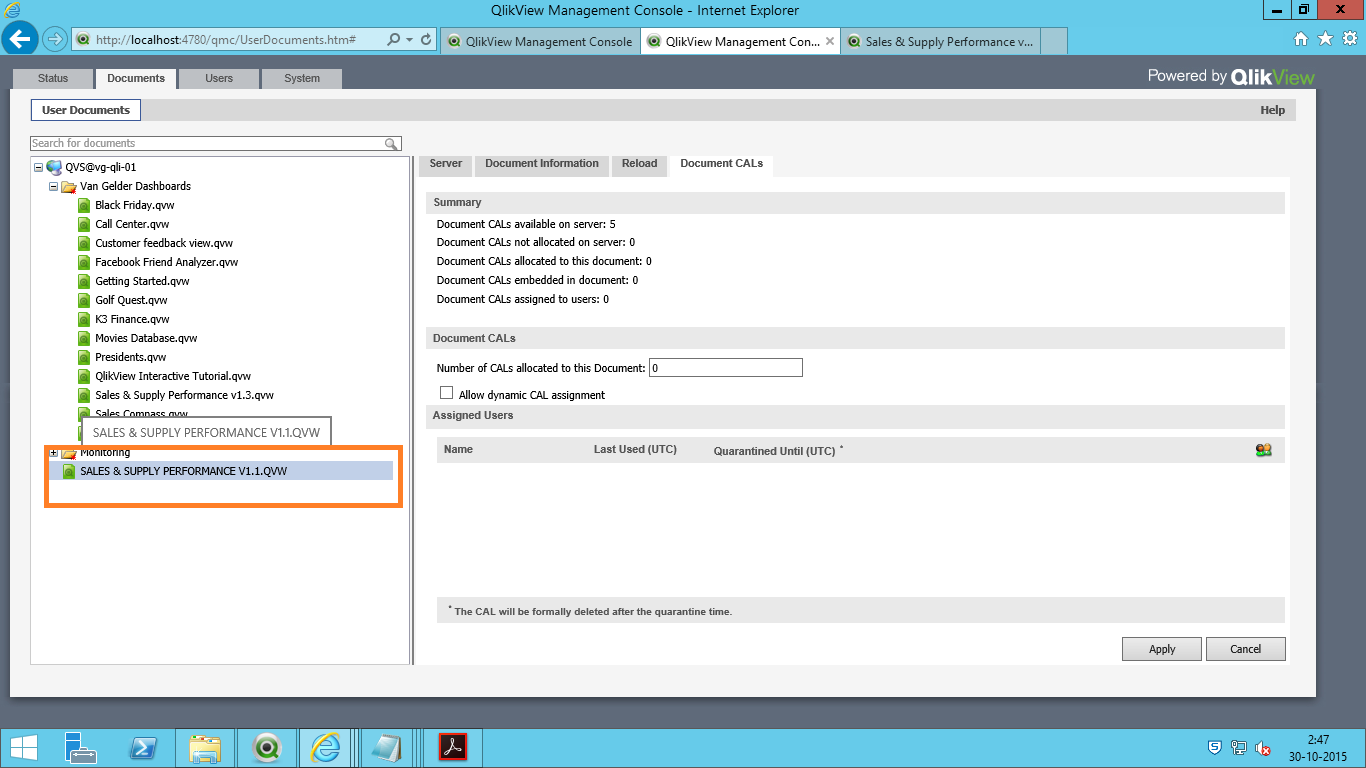Image resolution: width=1366 pixels, height=768 pixels.
Task: Choose Facebook Friend Analyzer.qvw
Action: click(166, 262)
